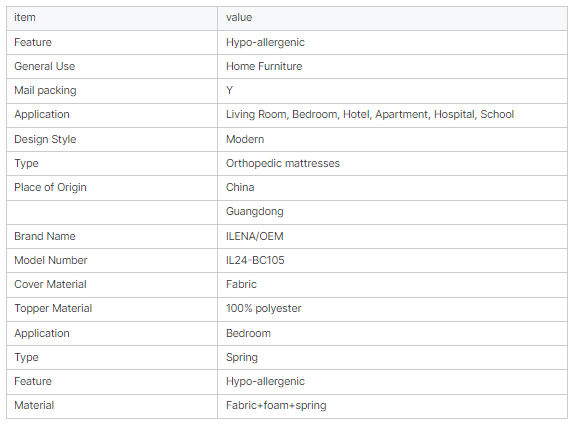
Task: Select the Hypo-allergenic value in first row
Action: pos(265,42)
